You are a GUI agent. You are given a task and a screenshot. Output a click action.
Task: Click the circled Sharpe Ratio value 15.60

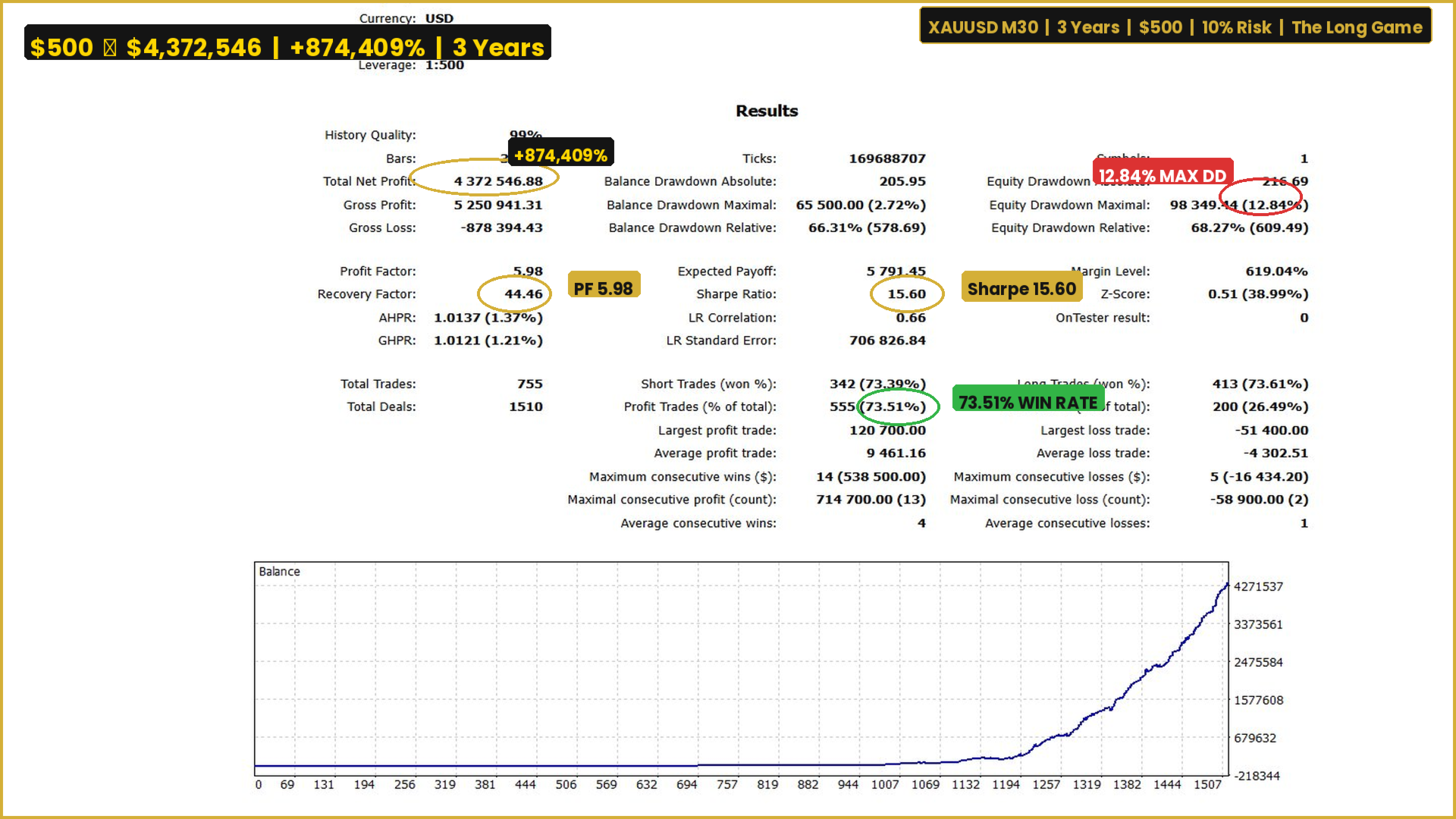(906, 294)
